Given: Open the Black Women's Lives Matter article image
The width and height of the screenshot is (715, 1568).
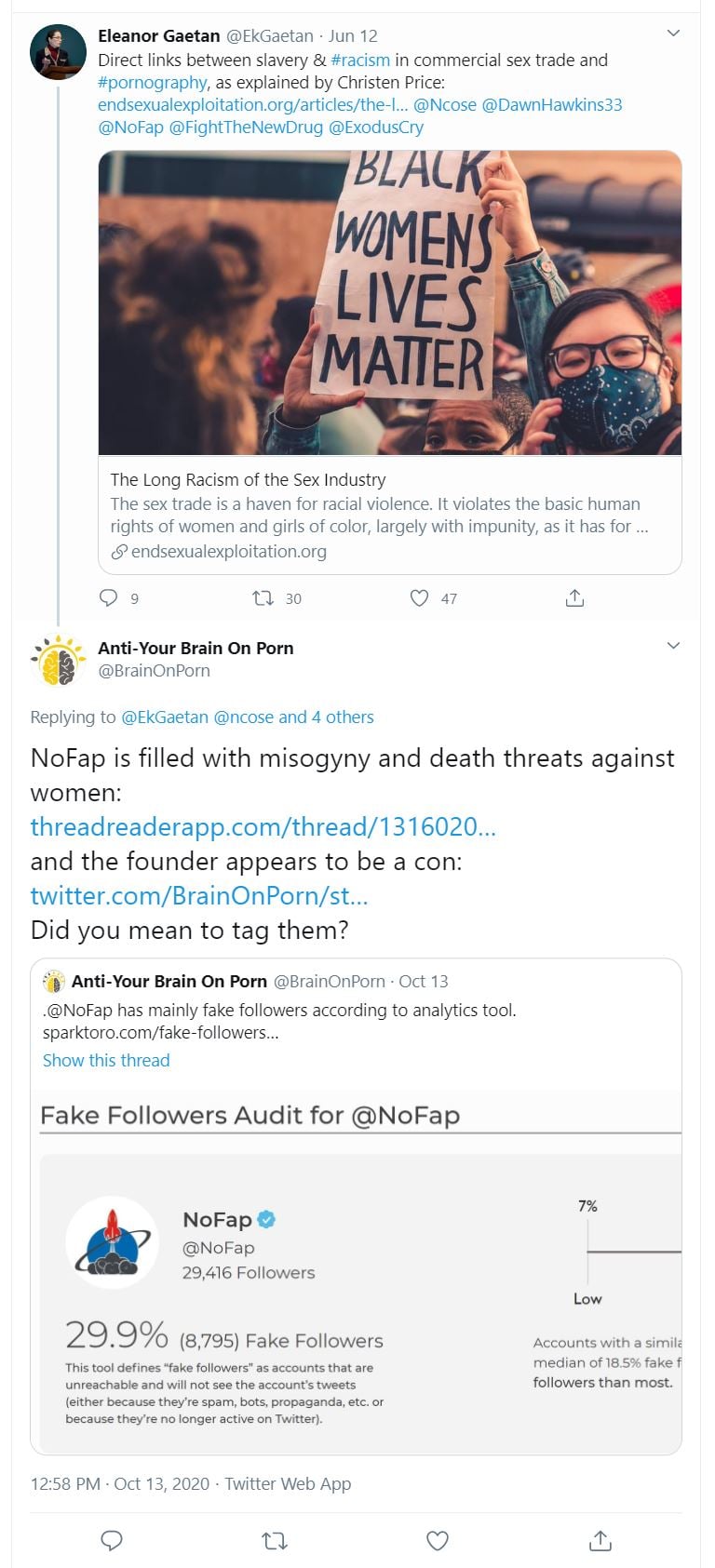Looking at the screenshot, I should pyautogui.click(x=389, y=302).
